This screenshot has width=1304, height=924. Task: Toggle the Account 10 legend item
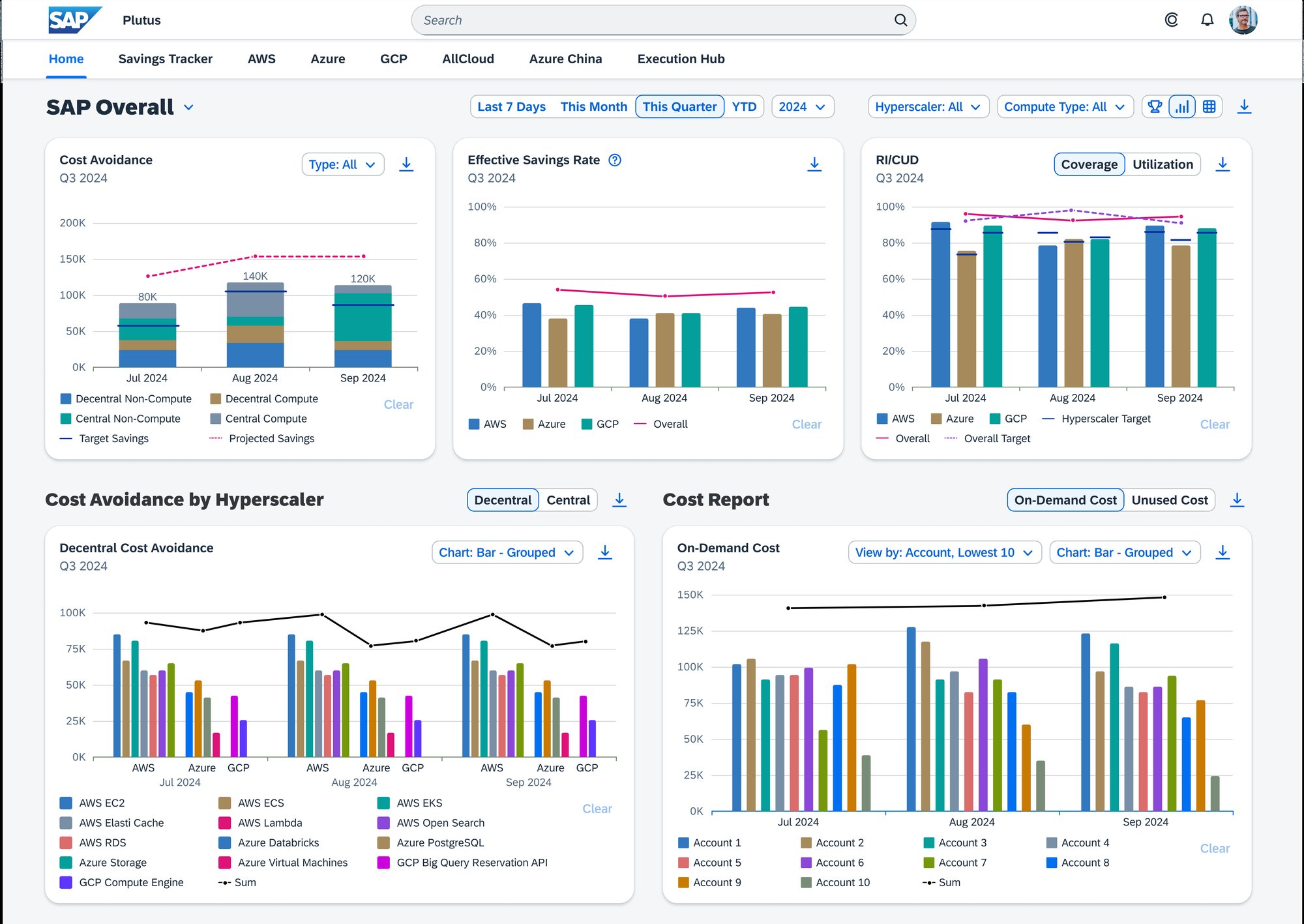point(835,882)
